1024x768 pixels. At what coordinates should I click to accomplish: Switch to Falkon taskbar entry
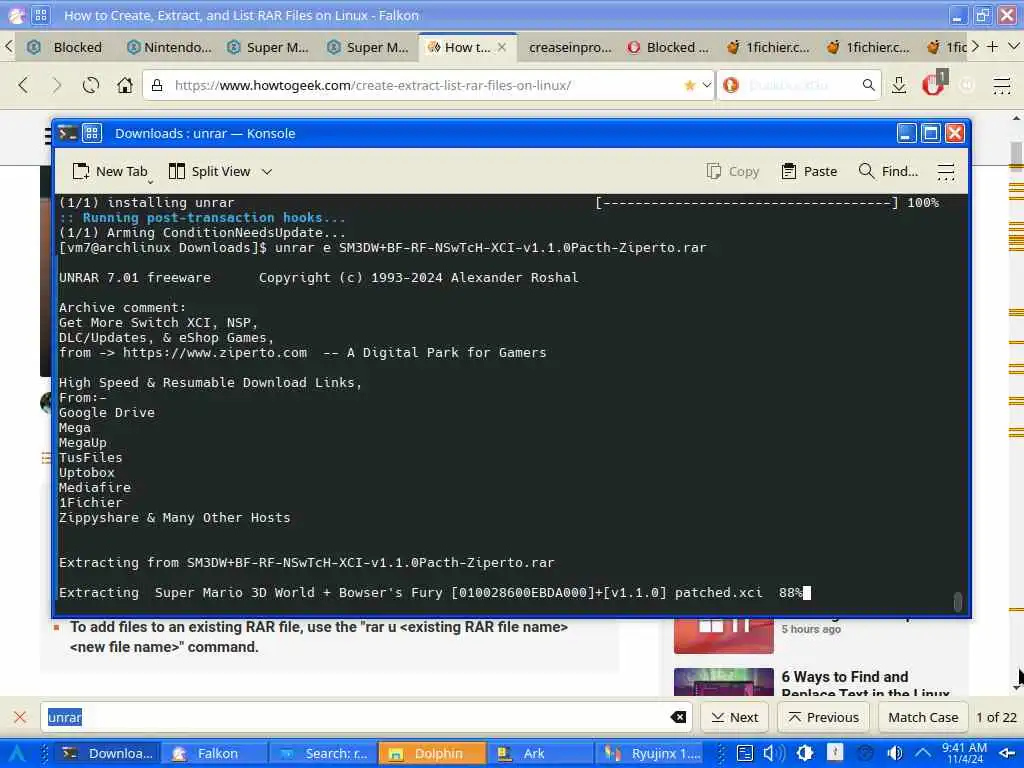pos(214,753)
